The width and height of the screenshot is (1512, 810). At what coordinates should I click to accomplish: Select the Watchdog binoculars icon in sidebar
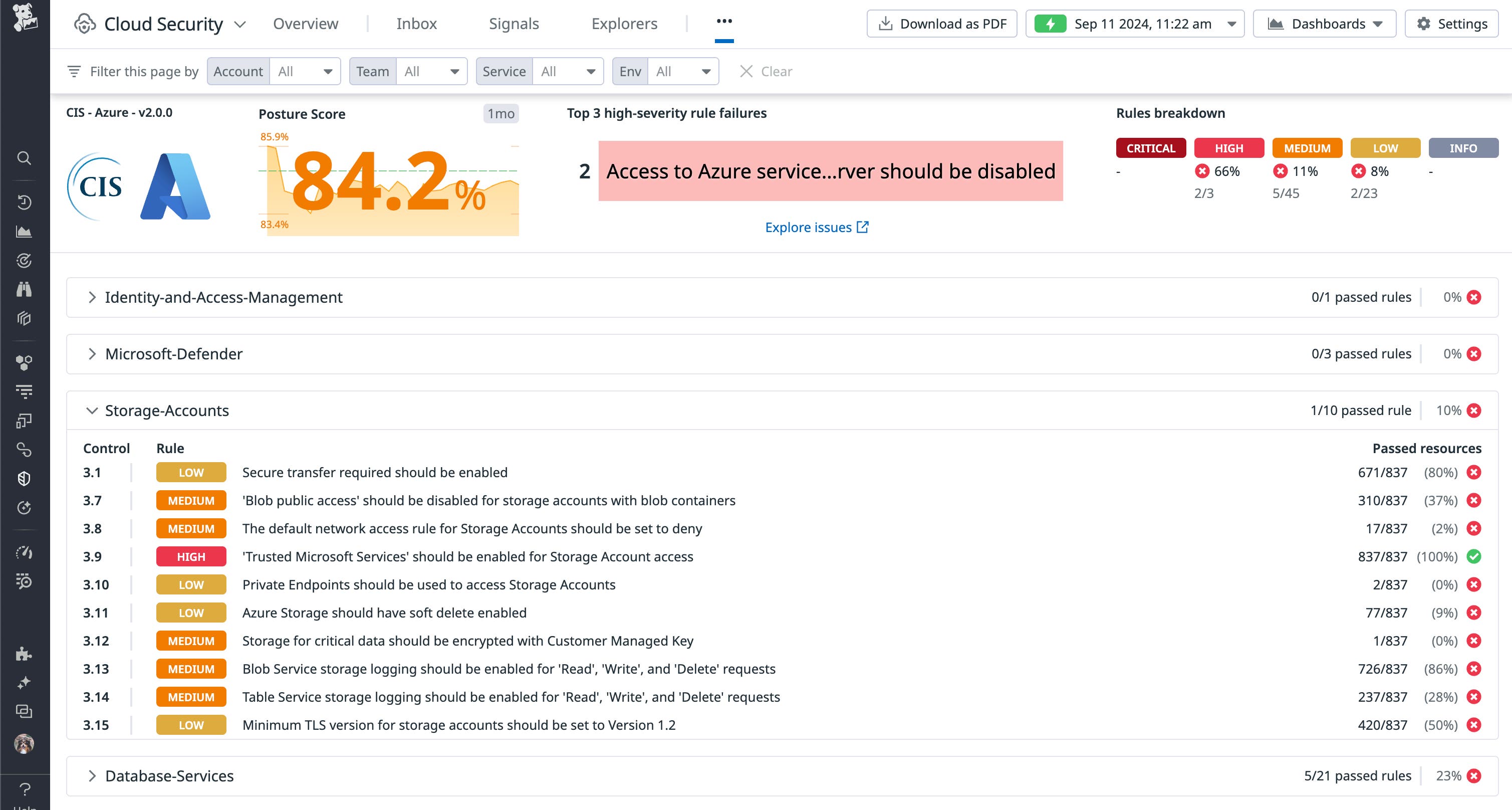point(24,290)
